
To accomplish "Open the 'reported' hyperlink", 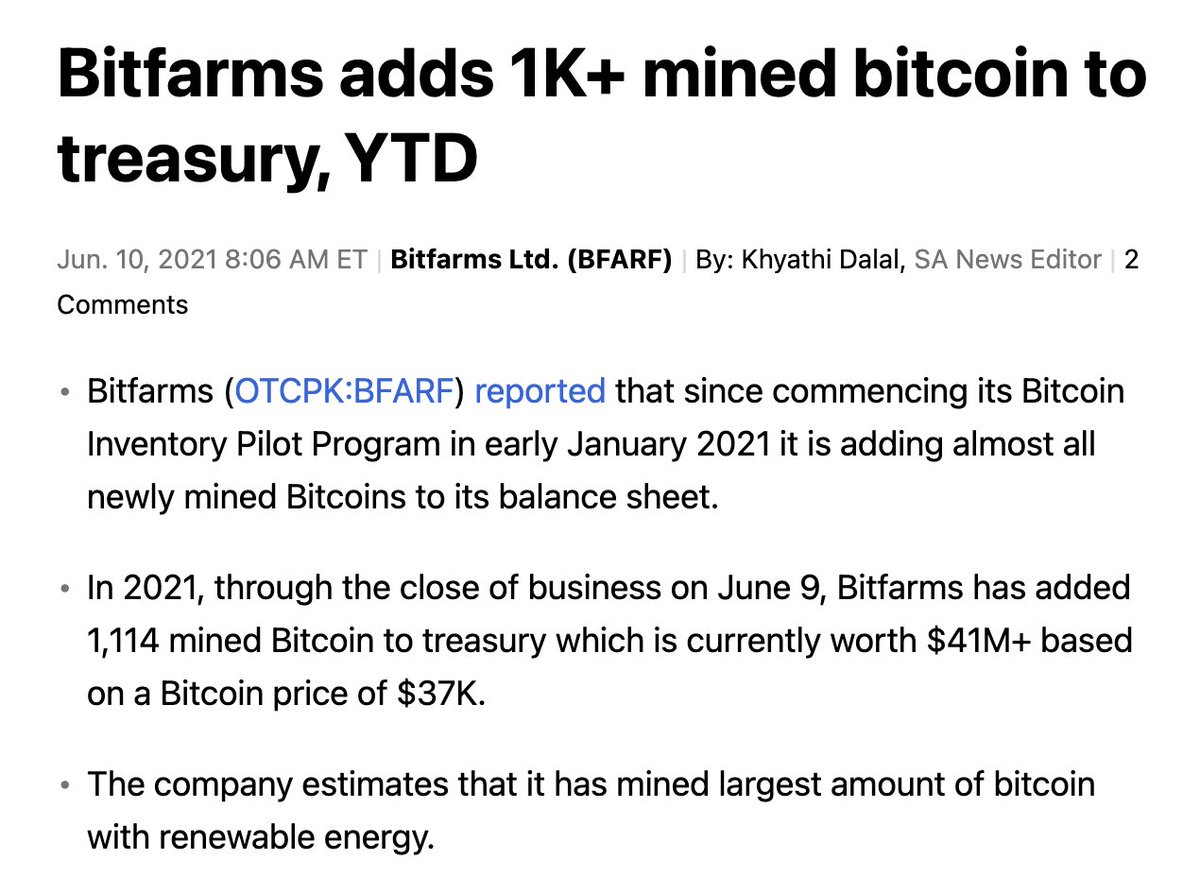I will (x=540, y=390).
